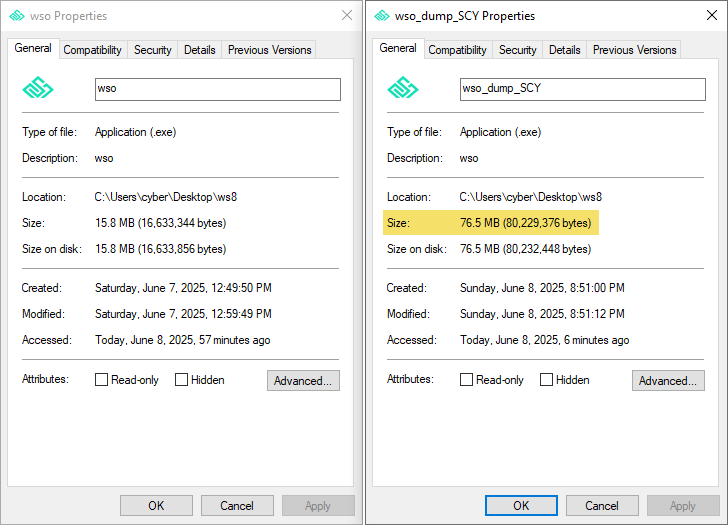Viewport: 728px width, 525px height.
Task: Show Previous Versions tab in wso_dump_SCY Properties
Action: click(x=634, y=50)
